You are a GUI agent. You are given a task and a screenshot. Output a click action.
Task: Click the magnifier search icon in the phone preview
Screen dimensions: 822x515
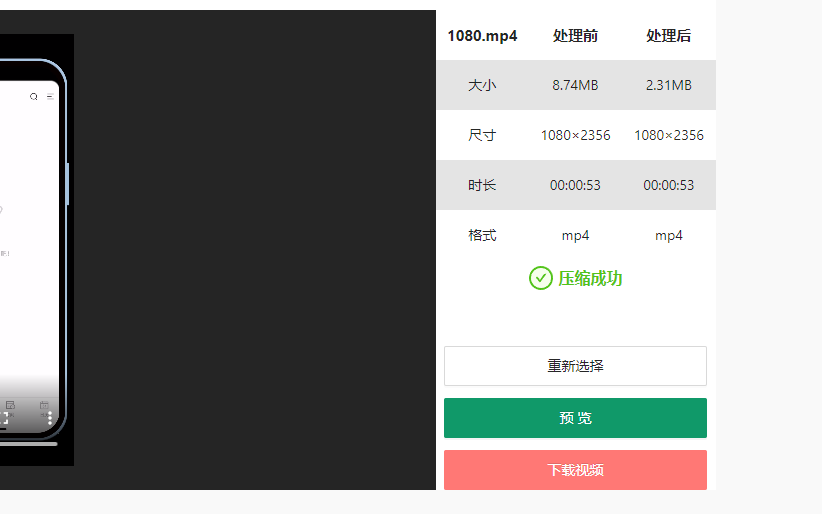click(34, 96)
